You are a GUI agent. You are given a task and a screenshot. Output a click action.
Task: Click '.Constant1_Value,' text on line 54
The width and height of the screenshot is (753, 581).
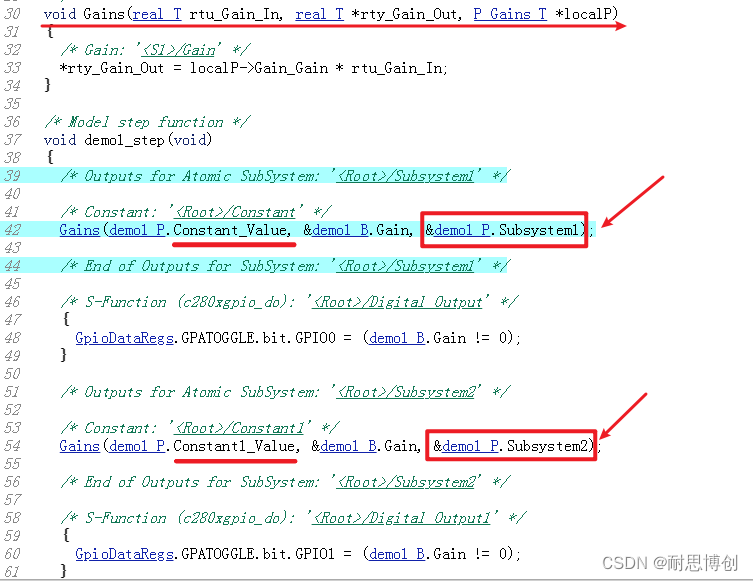233,447
